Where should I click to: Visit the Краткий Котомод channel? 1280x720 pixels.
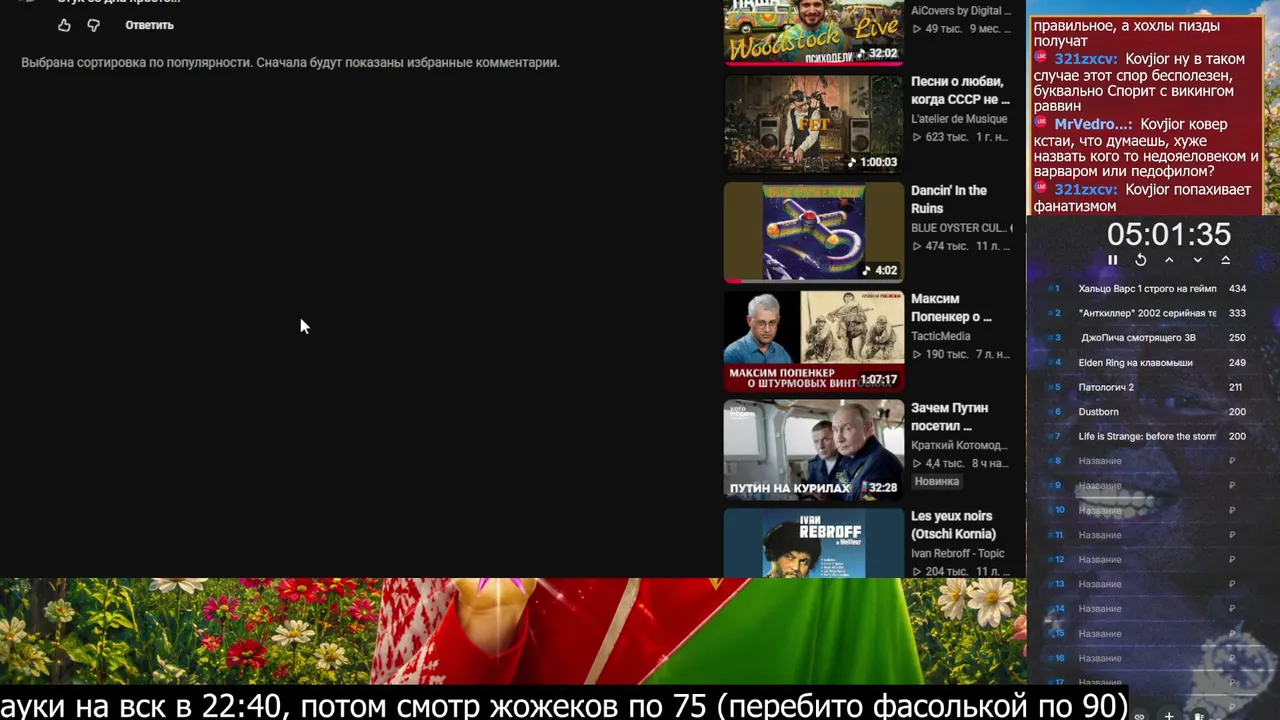click(x=958, y=445)
